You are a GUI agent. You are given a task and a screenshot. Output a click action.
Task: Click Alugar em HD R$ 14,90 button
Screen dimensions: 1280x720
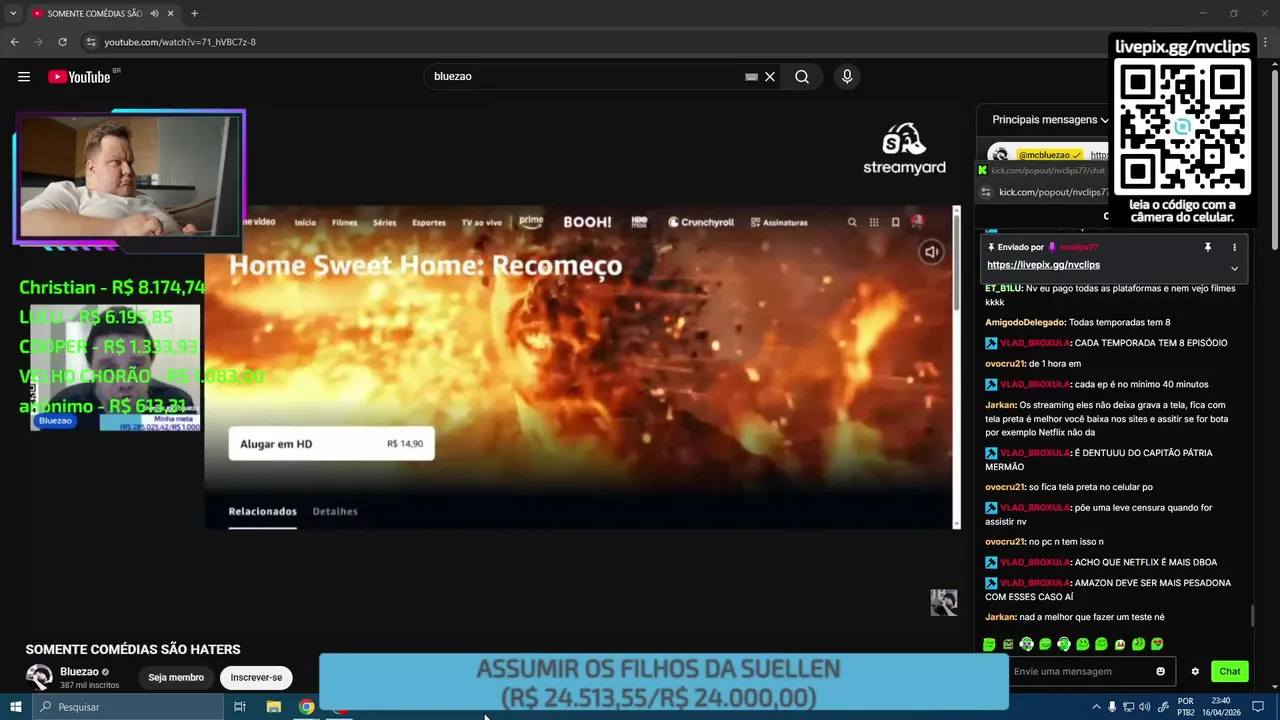331,444
